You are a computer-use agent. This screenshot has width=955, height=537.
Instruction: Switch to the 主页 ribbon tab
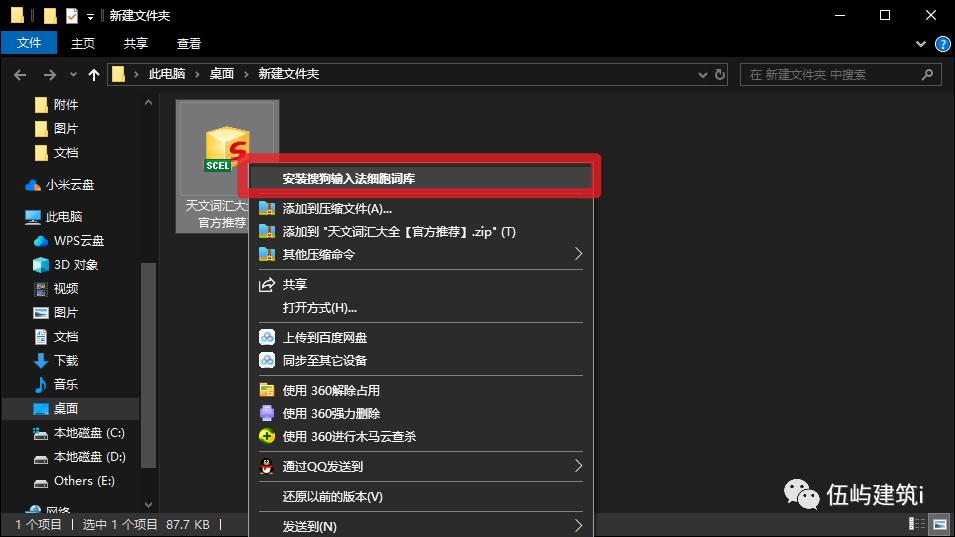point(83,43)
